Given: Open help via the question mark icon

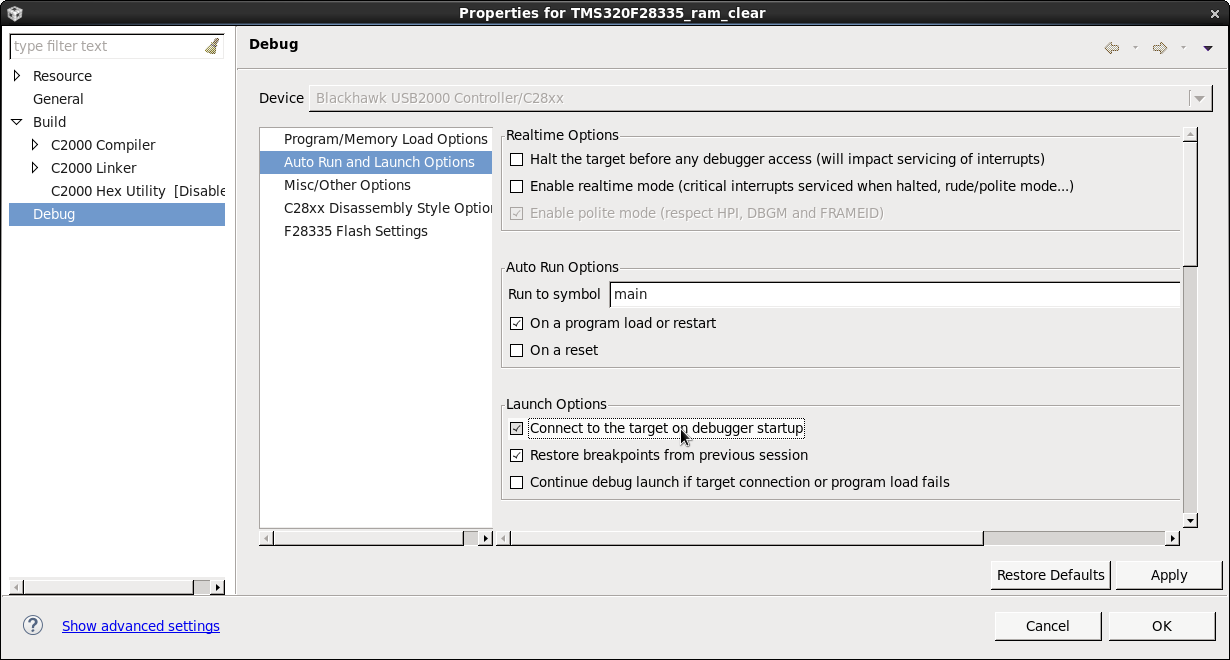Looking at the screenshot, I should tap(32, 625).
